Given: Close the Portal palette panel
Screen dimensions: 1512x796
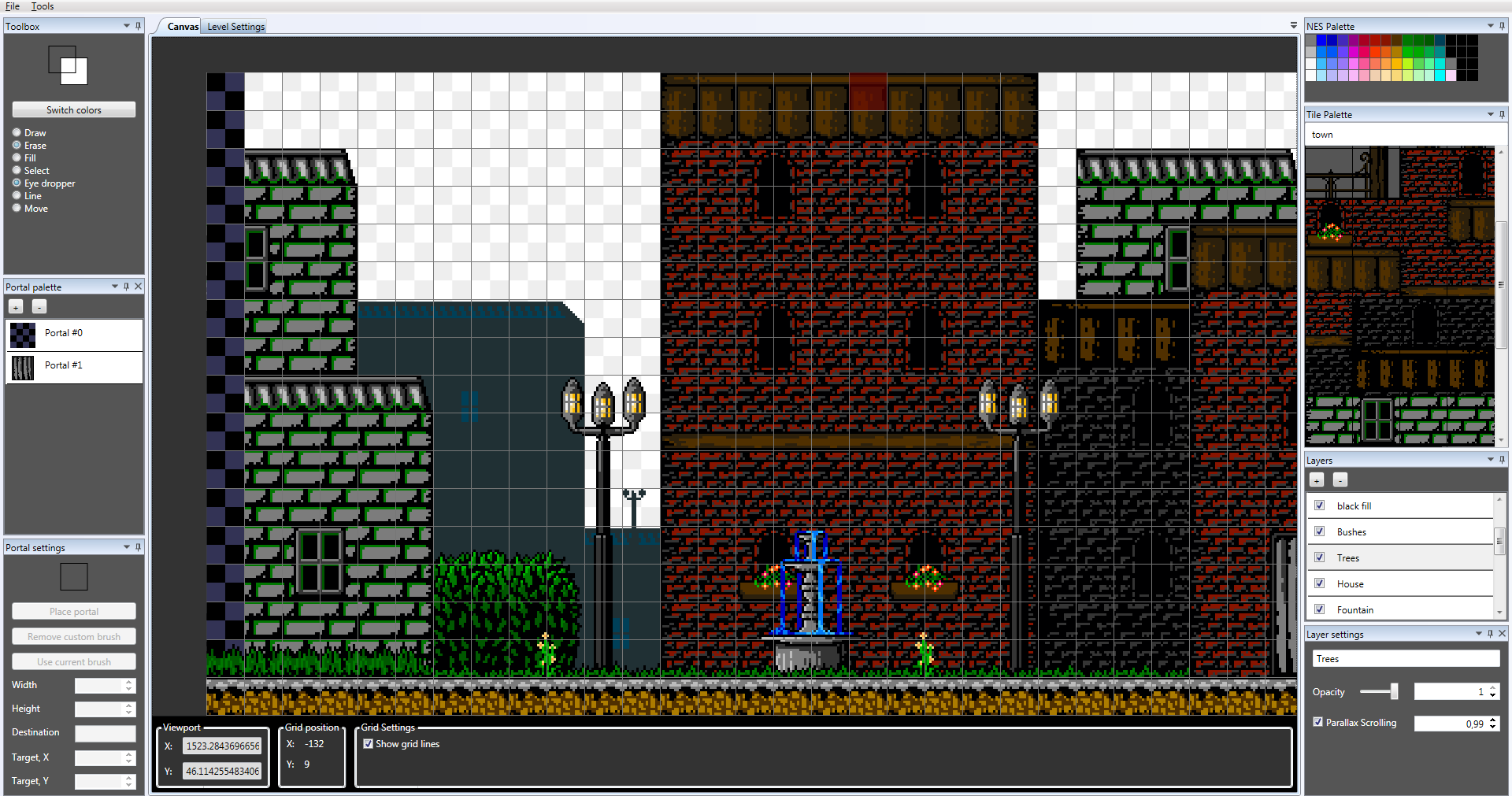Looking at the screenshot, I should point(139,287).
